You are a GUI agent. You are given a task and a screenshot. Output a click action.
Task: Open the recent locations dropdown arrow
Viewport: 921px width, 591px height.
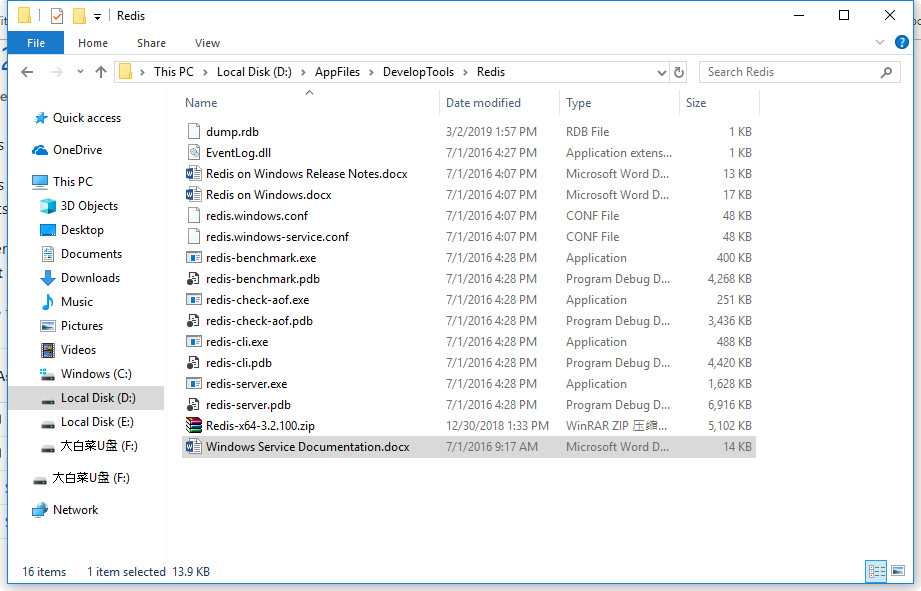coord(80,72)
